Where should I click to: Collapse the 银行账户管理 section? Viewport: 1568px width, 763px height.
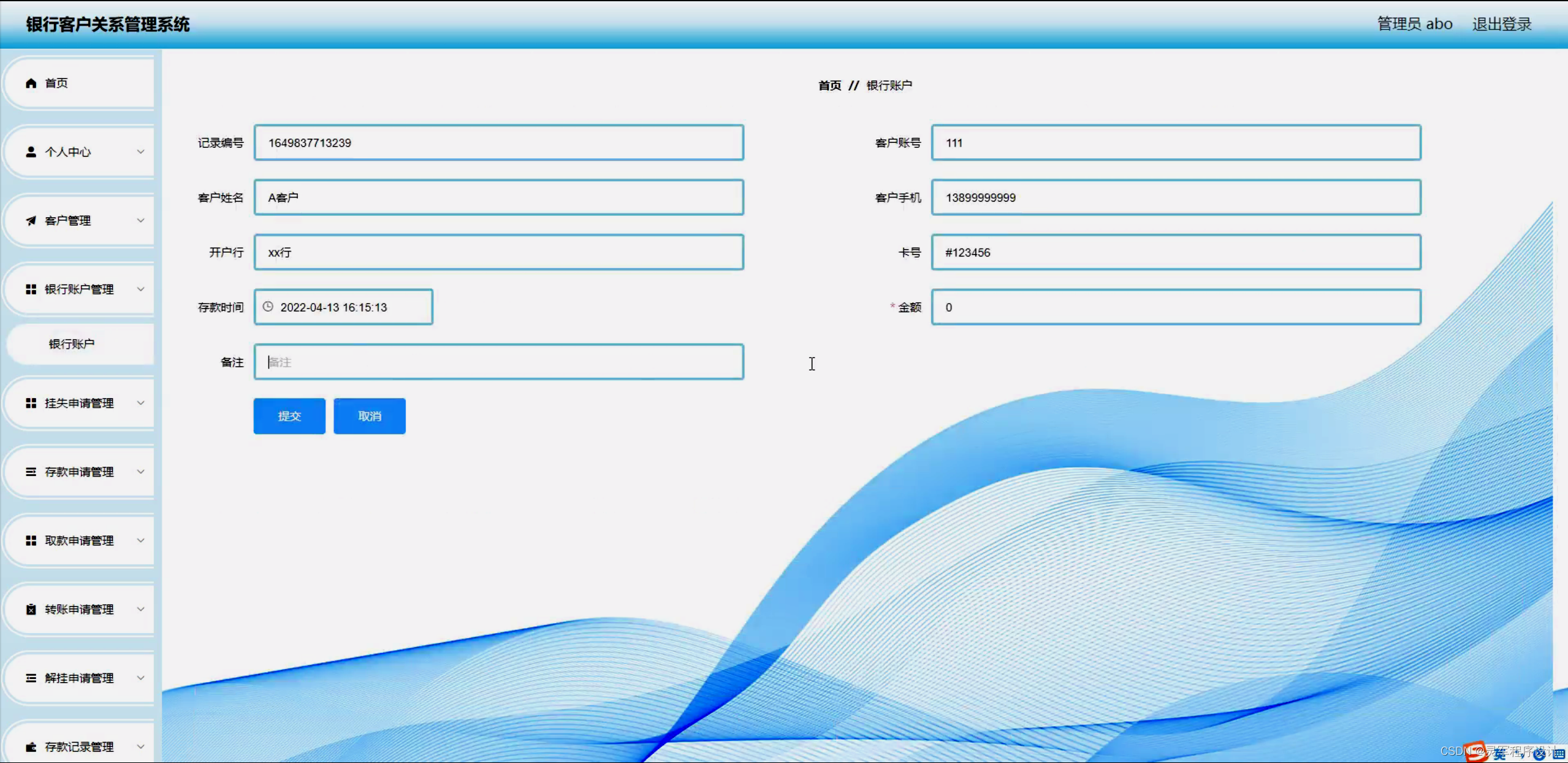[x=140, y=289]
